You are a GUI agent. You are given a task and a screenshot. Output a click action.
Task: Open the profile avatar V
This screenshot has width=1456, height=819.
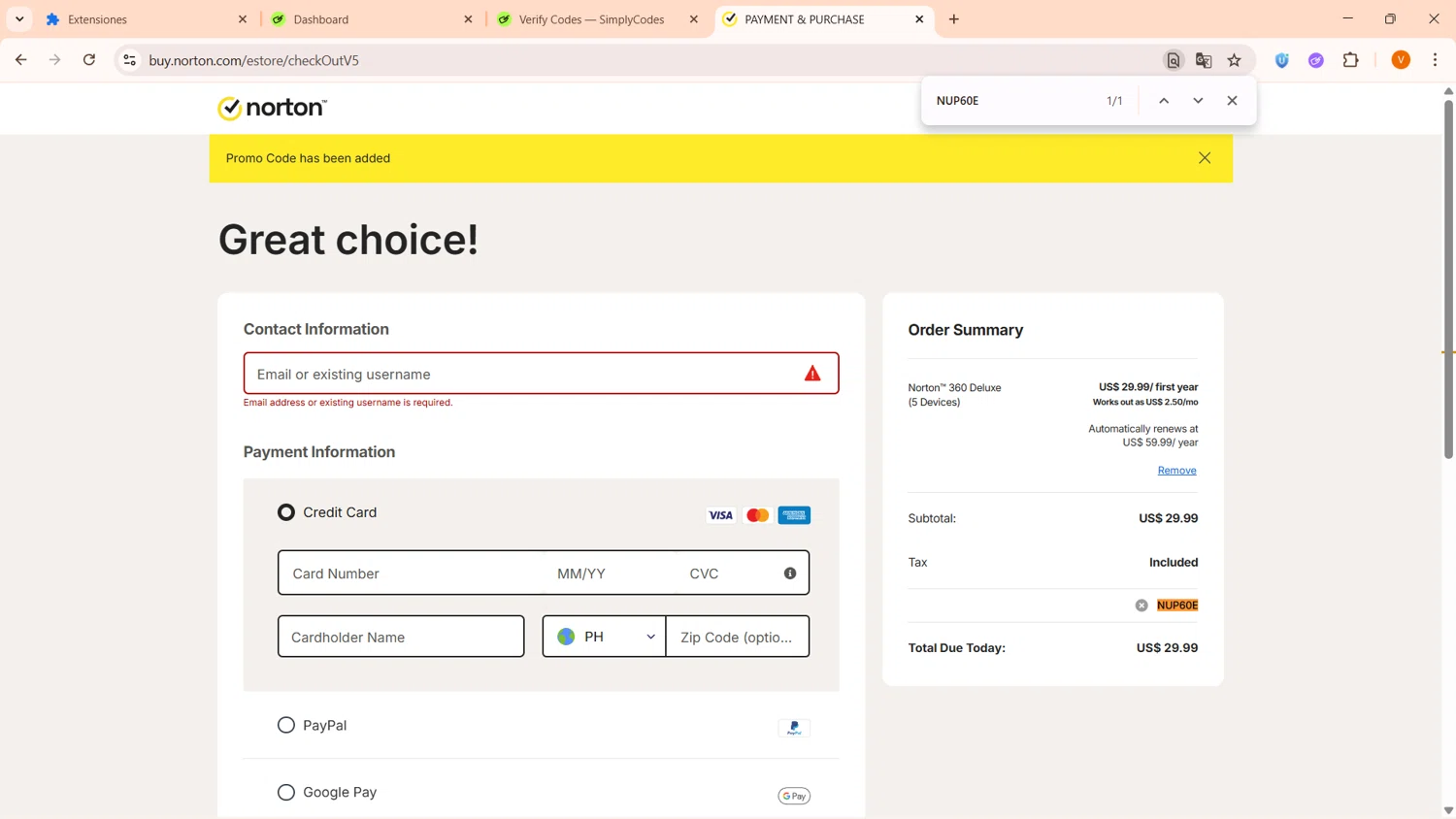[x=1401, y=60]
